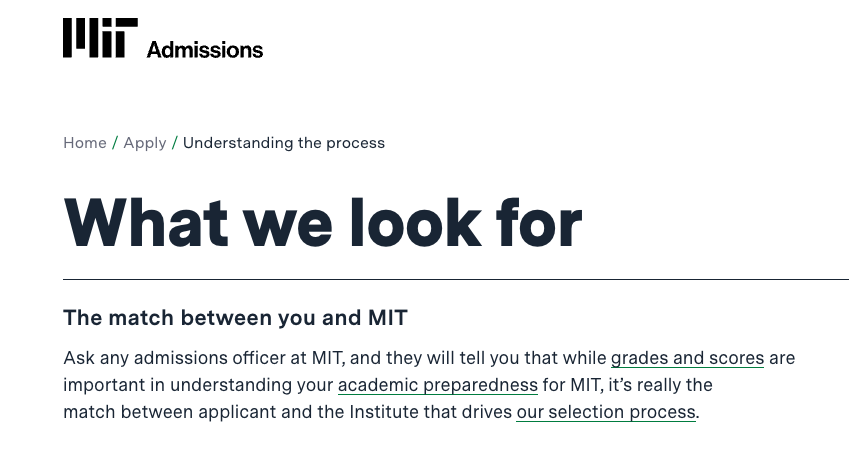Click 'The match between you and MIT' subheading

tap(235, 319)
